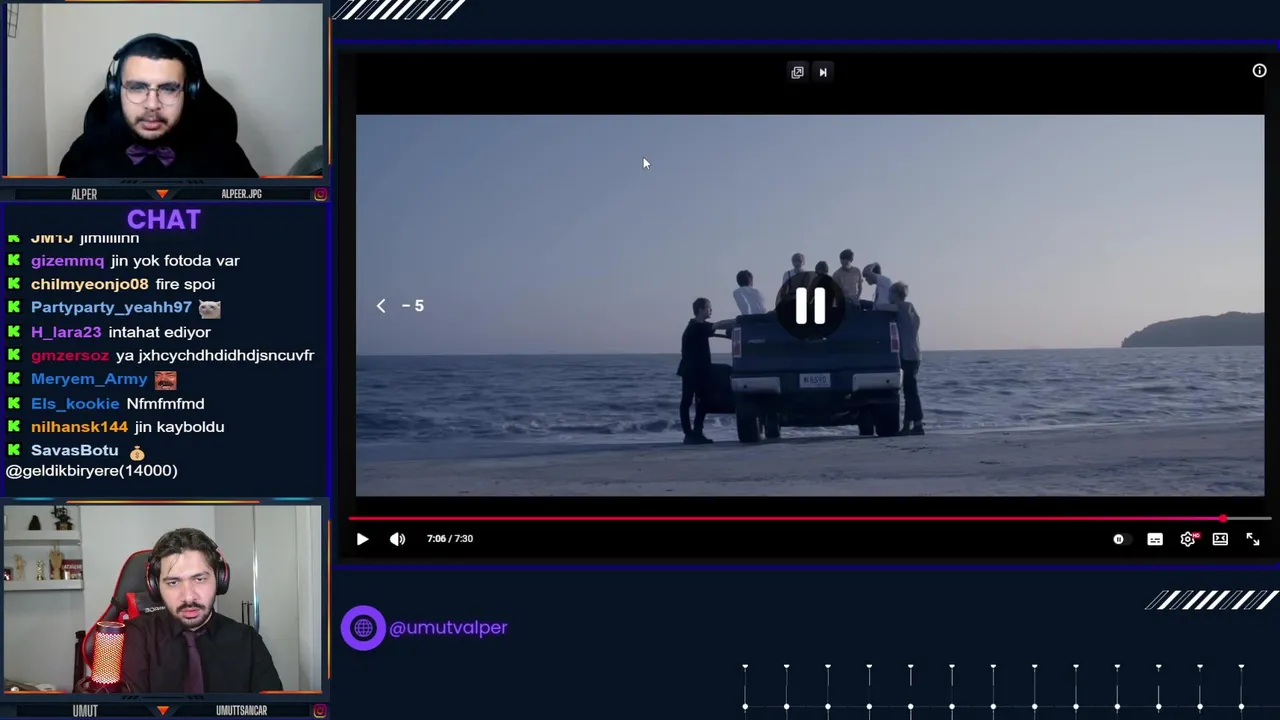Click the ALPER name label
The width and height of the screenshot is (1280, 720).
pyautogui.click(x=84, y=194)
